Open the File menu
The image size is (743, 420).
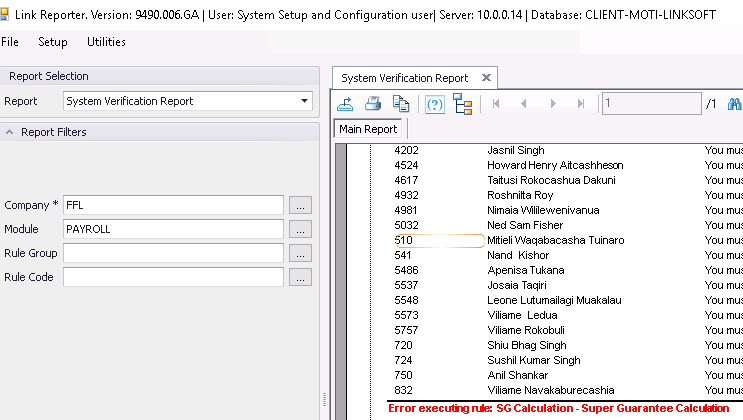coord(10,42)
